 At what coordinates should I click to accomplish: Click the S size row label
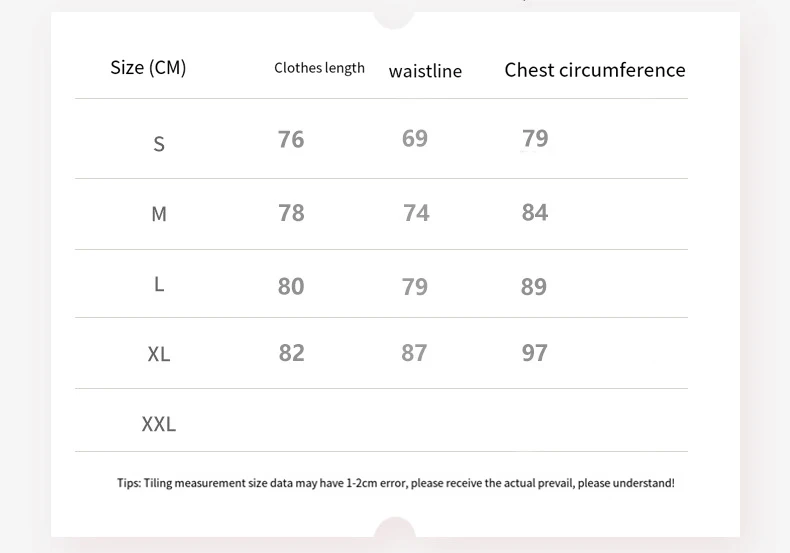pos(159,144)
